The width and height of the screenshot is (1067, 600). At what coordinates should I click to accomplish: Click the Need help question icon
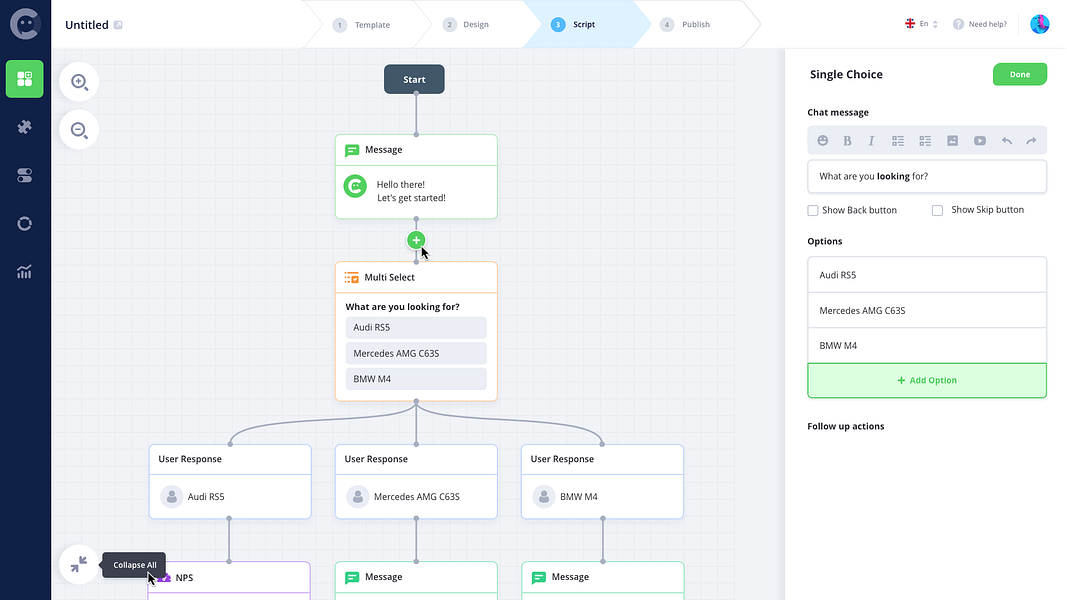pyautogui.click(x=958, y=24)
